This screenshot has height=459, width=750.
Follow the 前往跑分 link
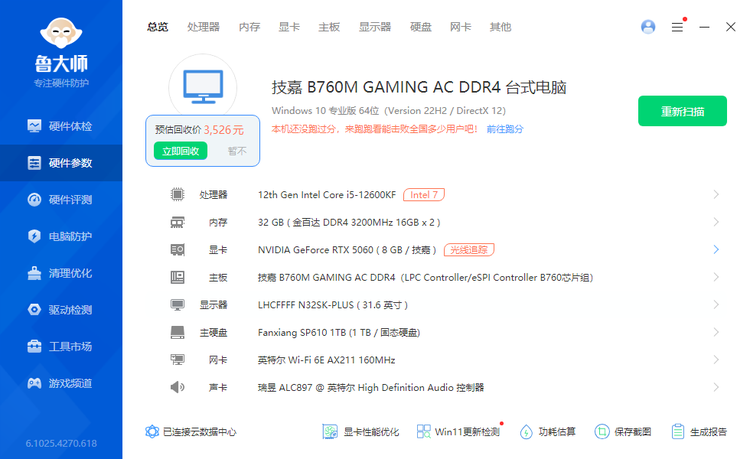point(505,129)
